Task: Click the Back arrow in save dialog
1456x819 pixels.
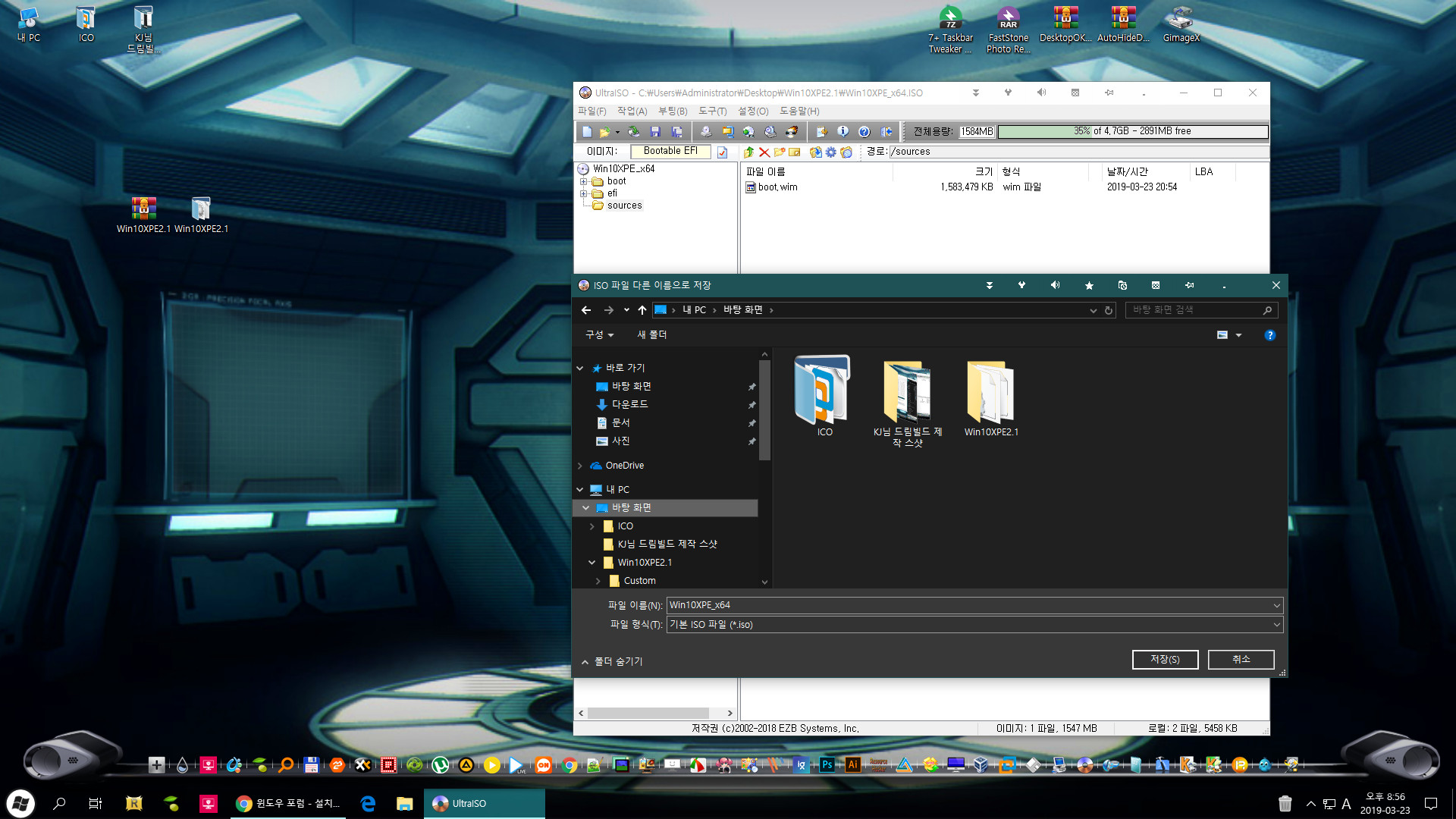Action: [585, 310]
